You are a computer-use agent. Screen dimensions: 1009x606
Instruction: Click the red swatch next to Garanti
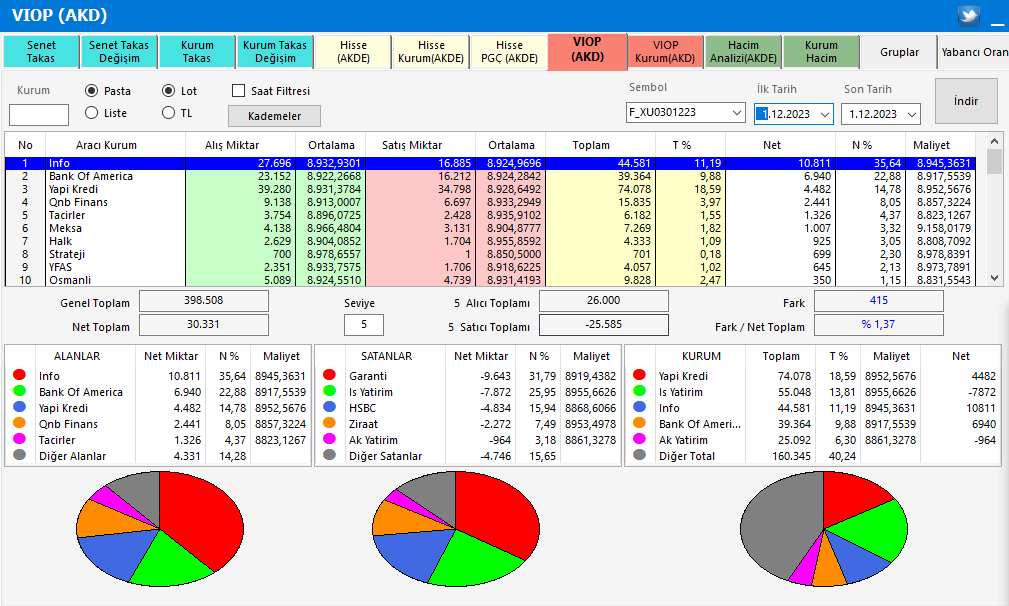point(329,374)
